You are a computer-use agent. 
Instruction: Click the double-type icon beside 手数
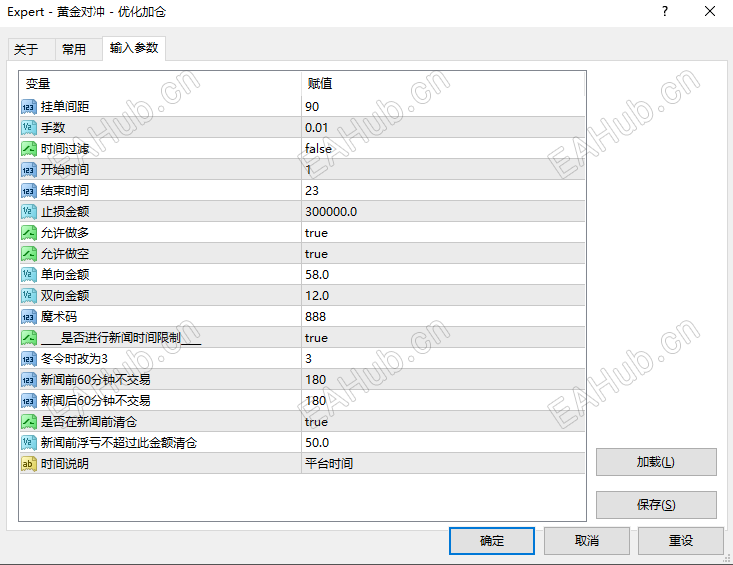coord(29,128)
